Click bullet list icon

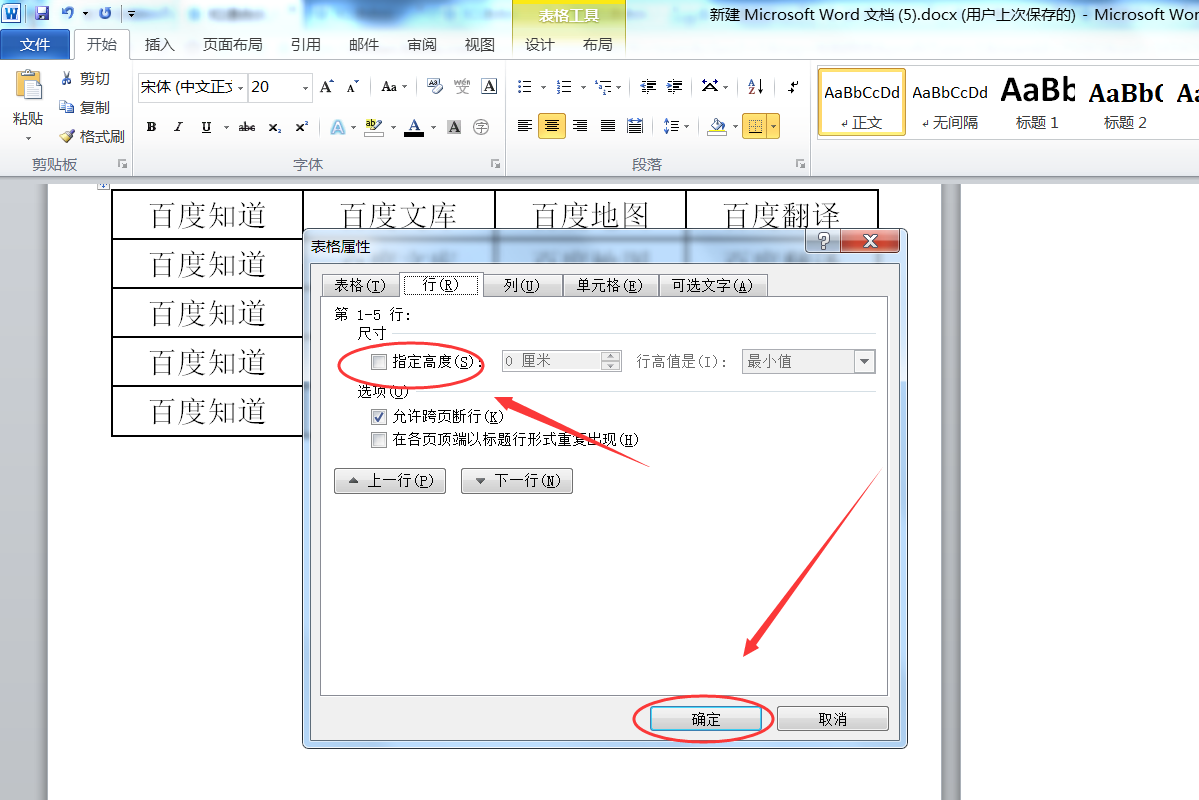(525, 86)
